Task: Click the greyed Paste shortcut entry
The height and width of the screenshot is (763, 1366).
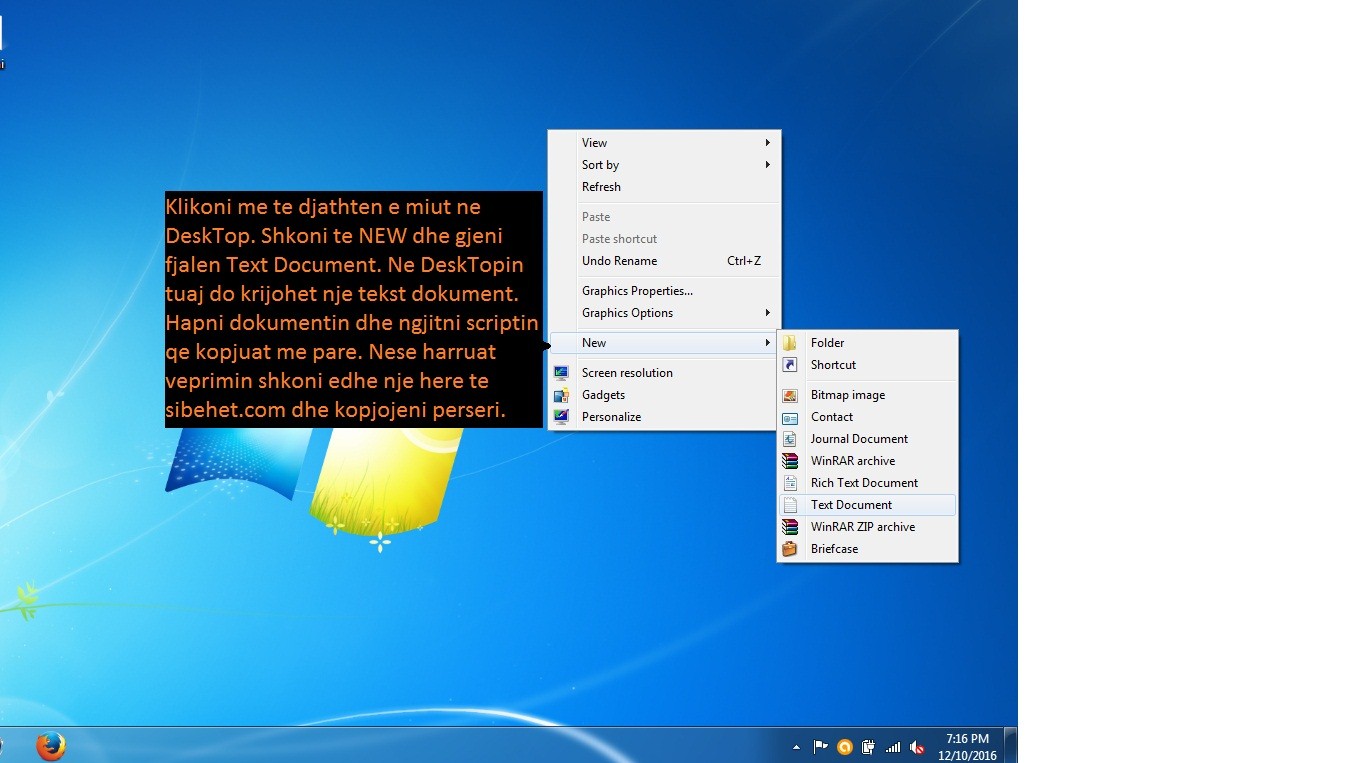Action: click(664, 239)
